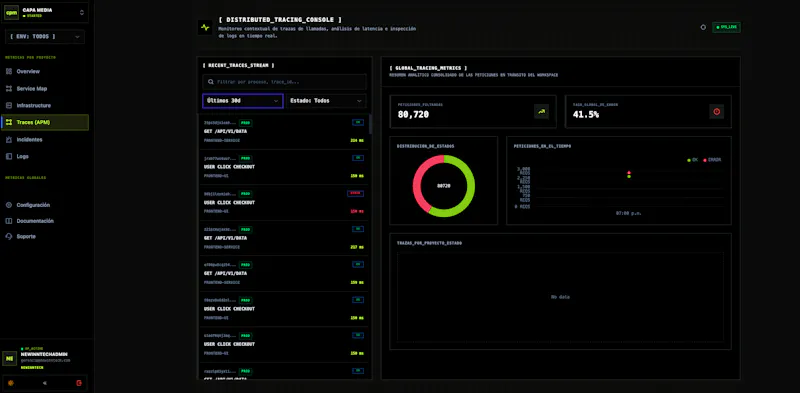
Task: Open the Soporte help link
Action: point(45,236)
